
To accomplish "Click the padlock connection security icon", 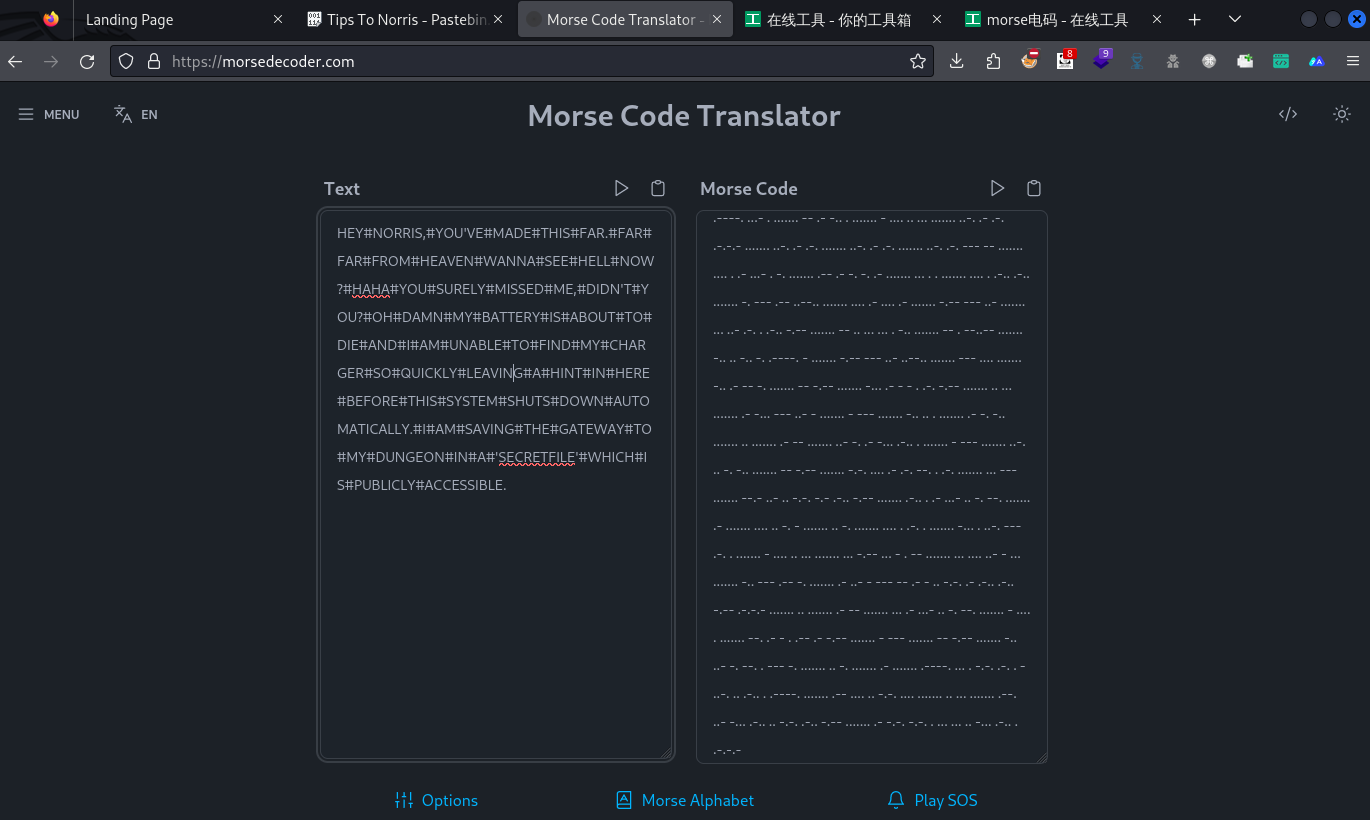I will 153,61.
